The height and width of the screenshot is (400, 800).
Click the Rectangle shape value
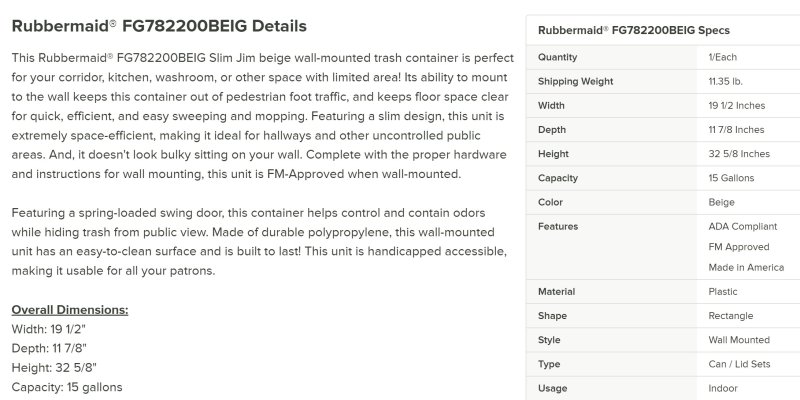pyautogui.click(x=733, y=316)
